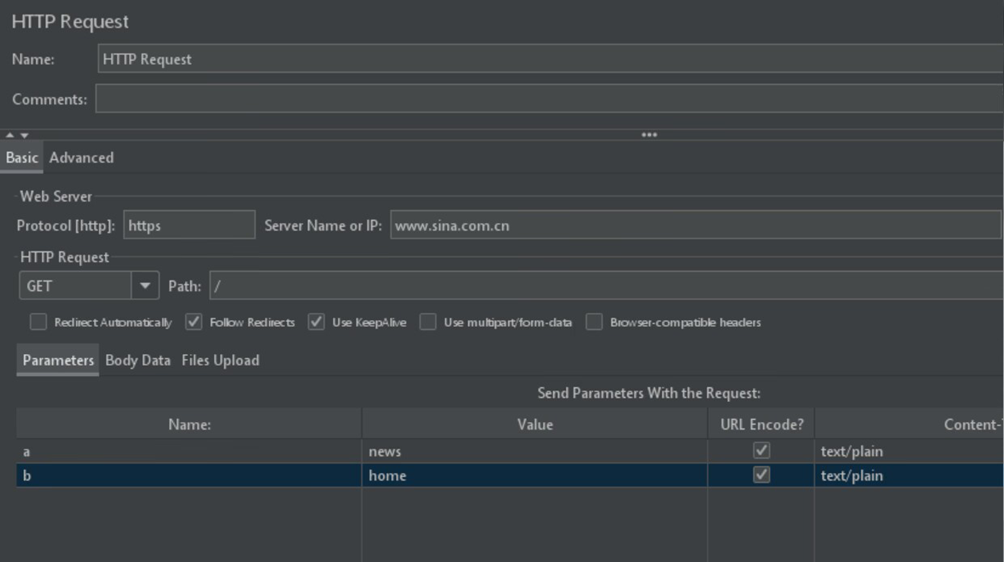Focus the Protocol input containing https
Screen dimensions: 1004x562
189,225
